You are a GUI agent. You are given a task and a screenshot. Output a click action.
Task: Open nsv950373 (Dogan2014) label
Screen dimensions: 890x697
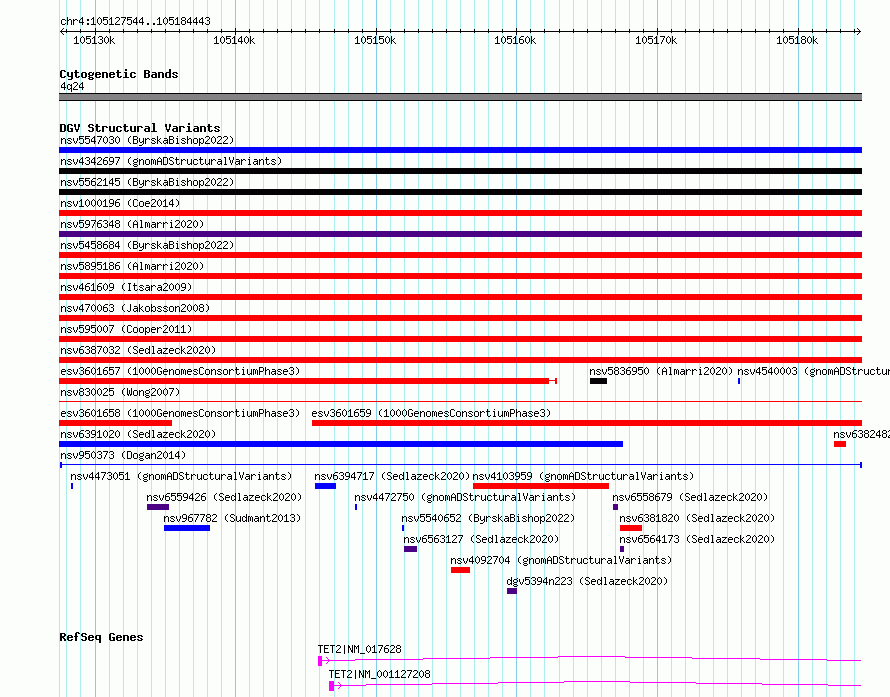coord(123,455)
